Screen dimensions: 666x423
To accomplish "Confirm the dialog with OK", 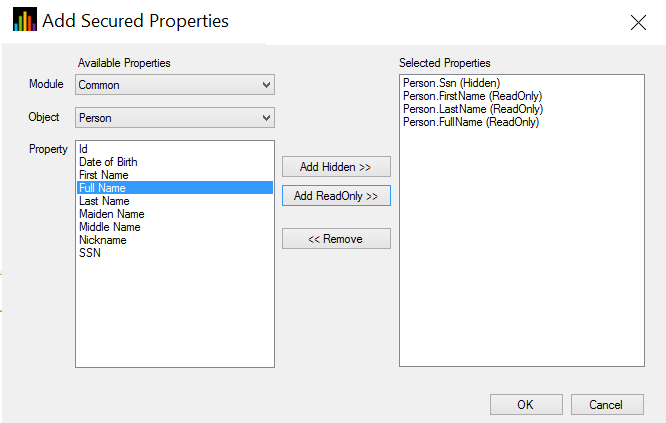I will (525, 405).
